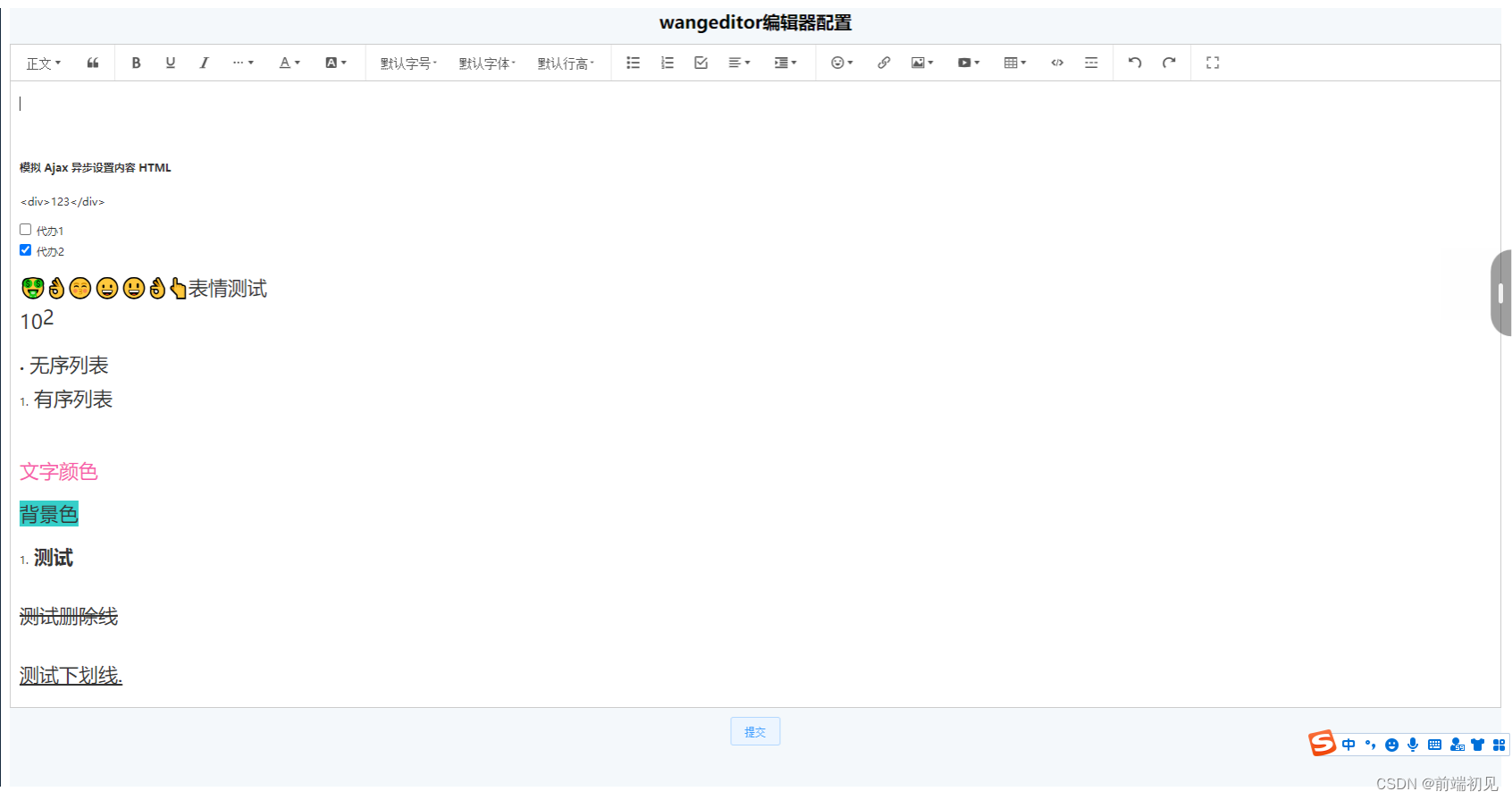Enter fullscreen editor mode
This screenshot has height=800, width=1512.
click(x=1213, y=63)
